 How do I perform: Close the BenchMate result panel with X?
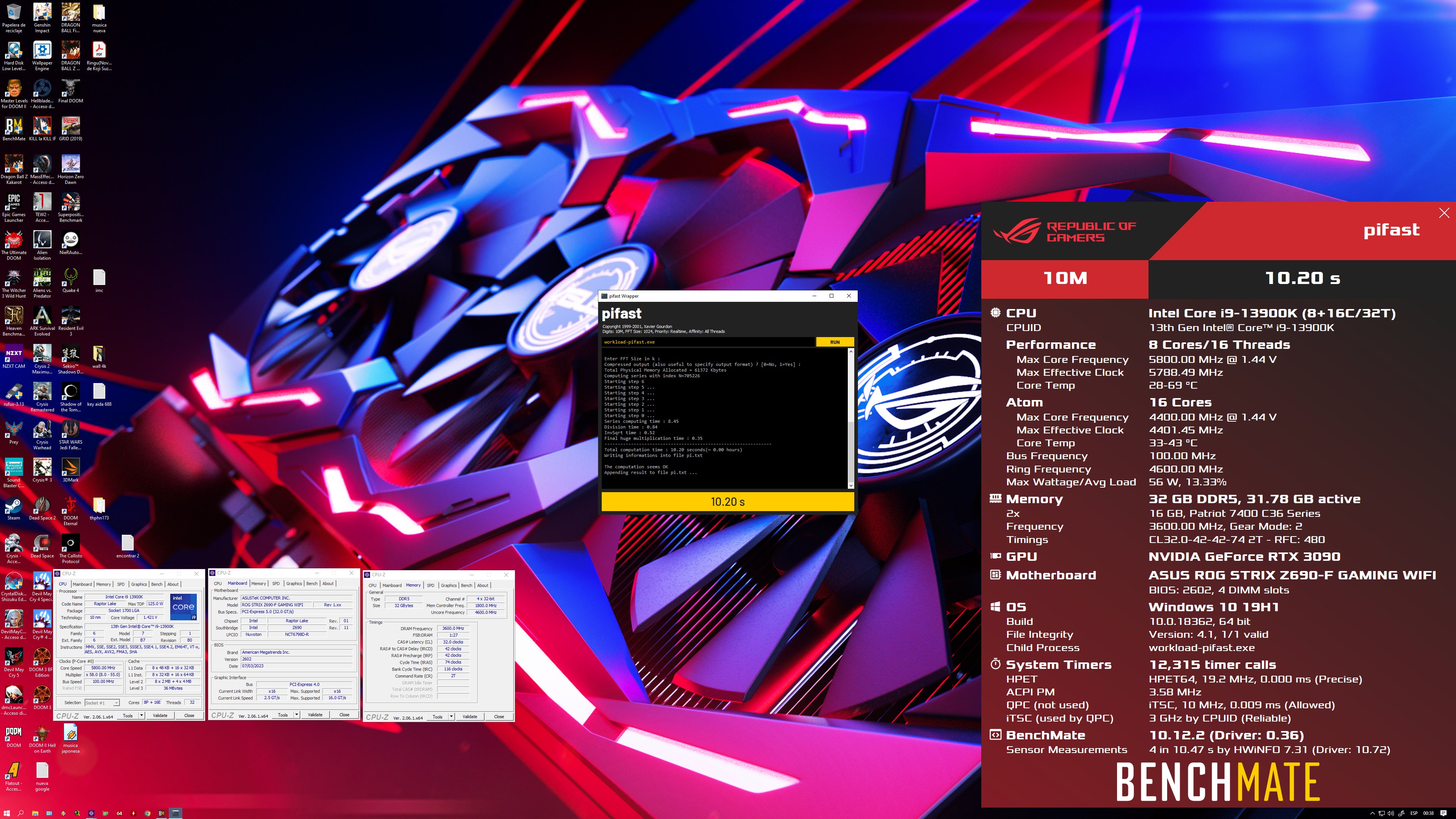[x=1443, y=212]
